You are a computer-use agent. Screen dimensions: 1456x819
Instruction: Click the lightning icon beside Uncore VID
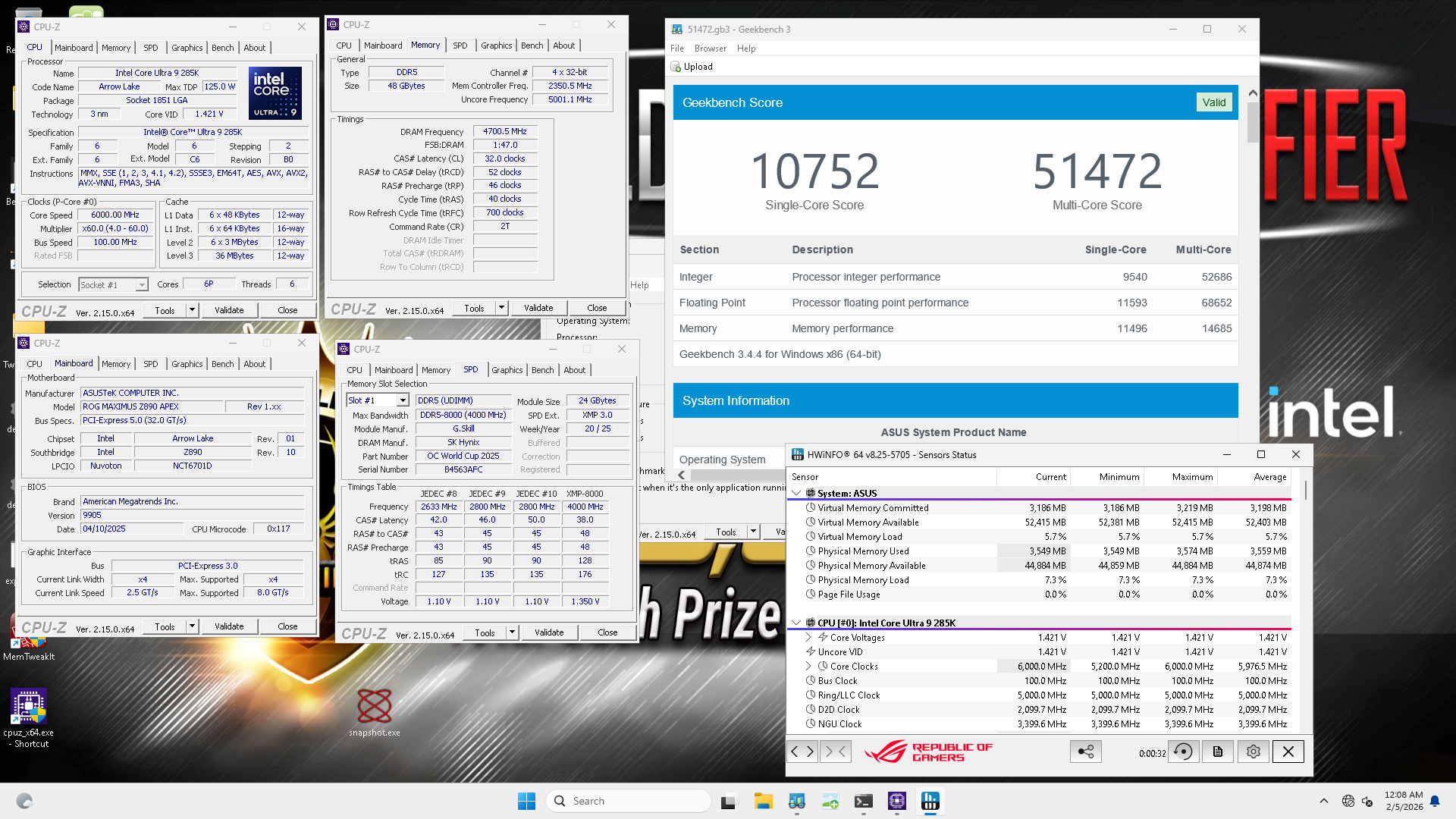[811, 652]
